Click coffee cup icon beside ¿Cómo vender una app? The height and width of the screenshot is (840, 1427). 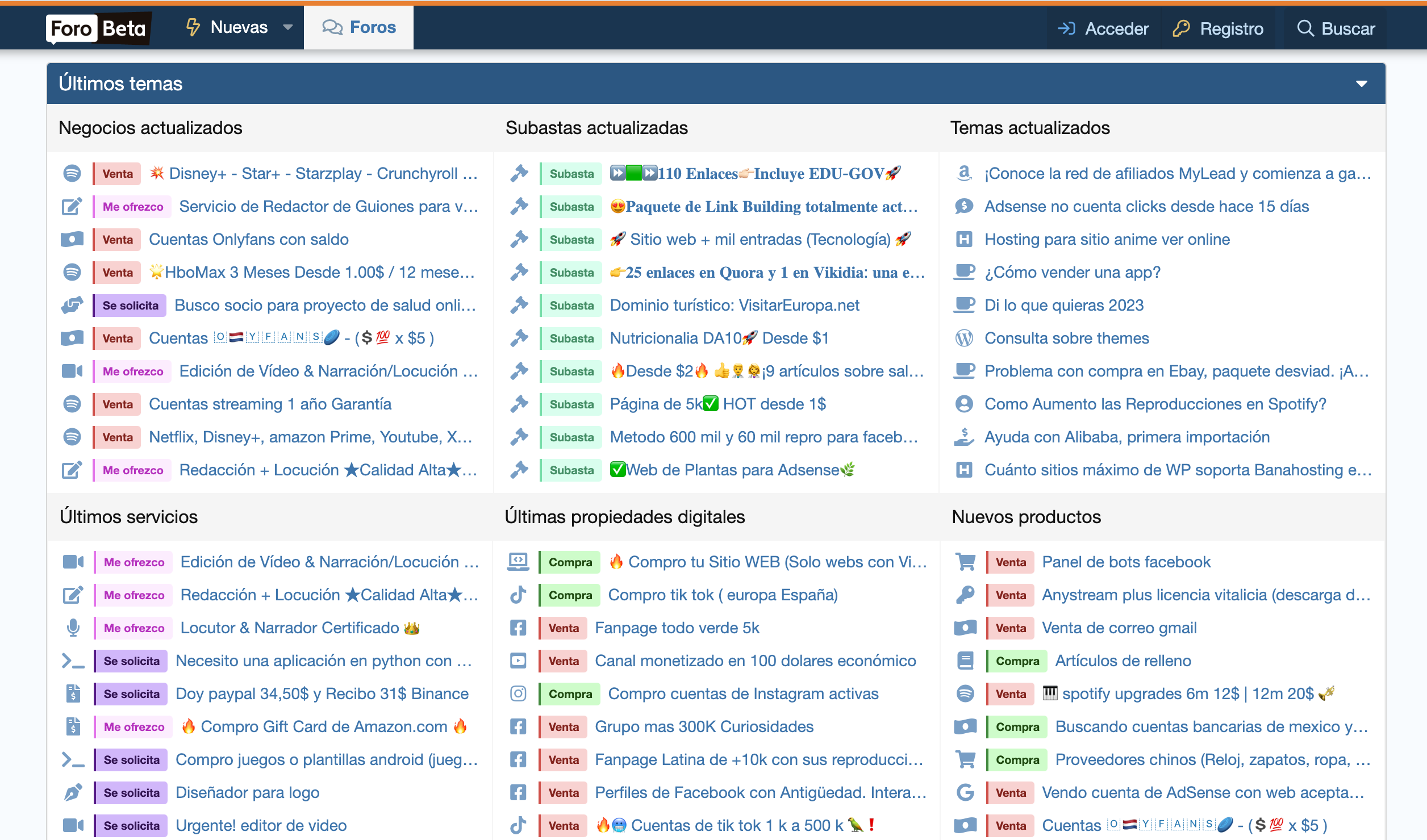point(964,272)
